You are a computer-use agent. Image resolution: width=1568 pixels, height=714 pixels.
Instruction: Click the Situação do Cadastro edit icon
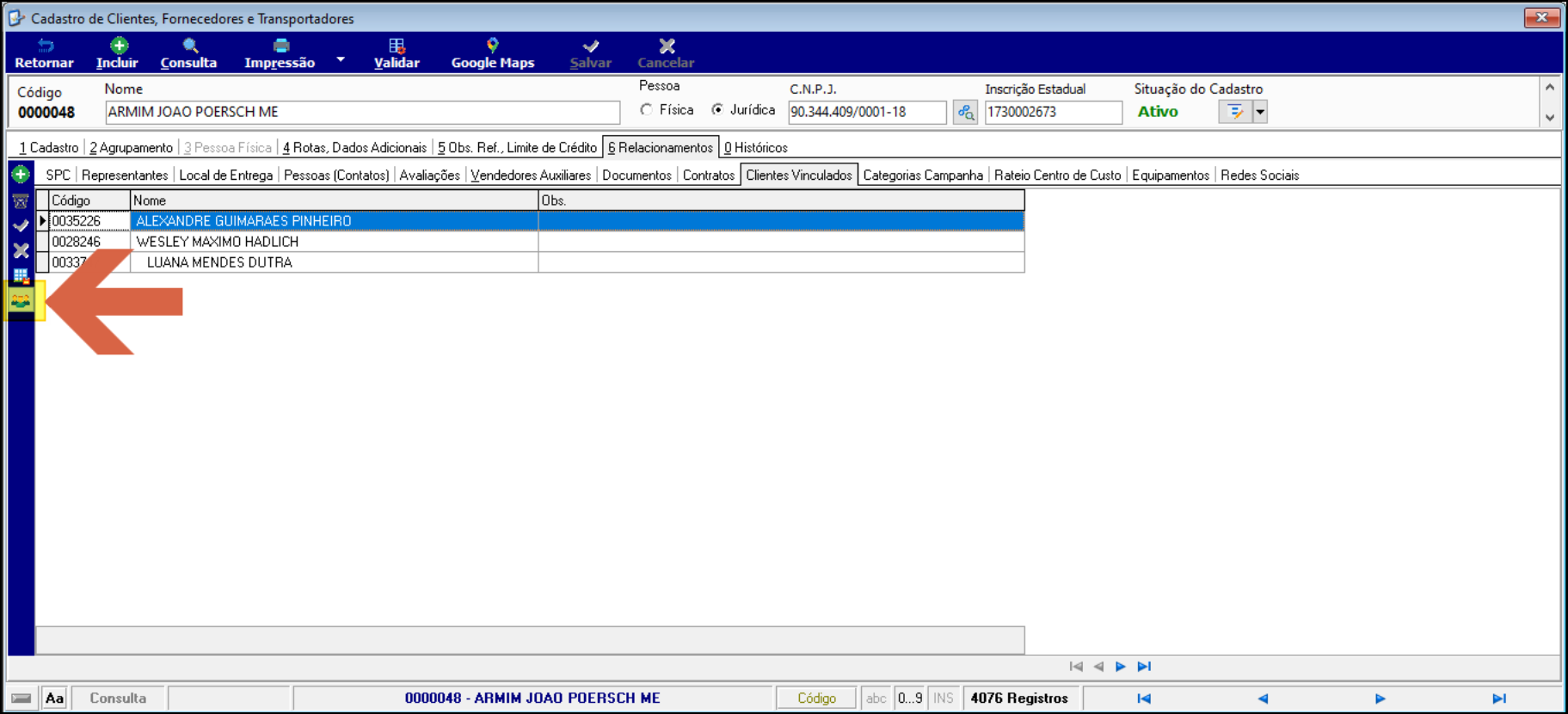point(1235,112)
